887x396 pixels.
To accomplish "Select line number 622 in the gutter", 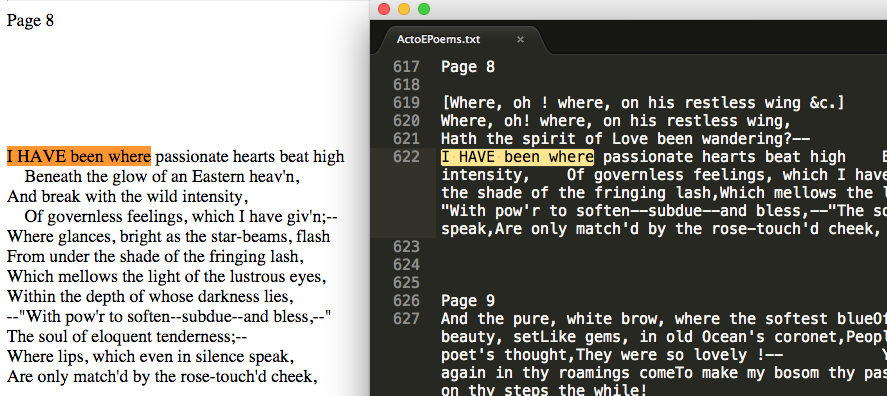I will pos(406,157).
